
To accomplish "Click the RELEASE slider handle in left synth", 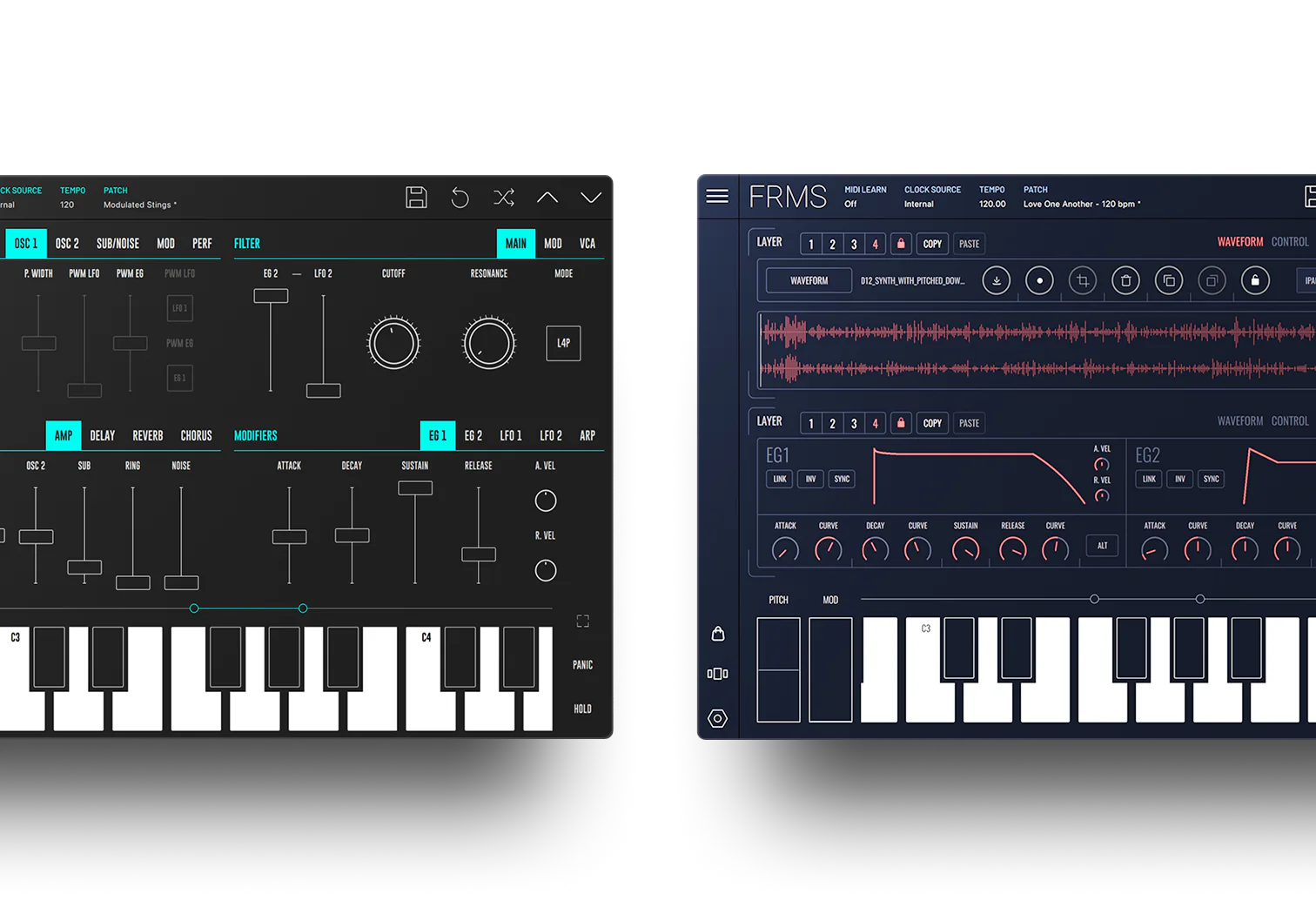I will click(479, 554).
